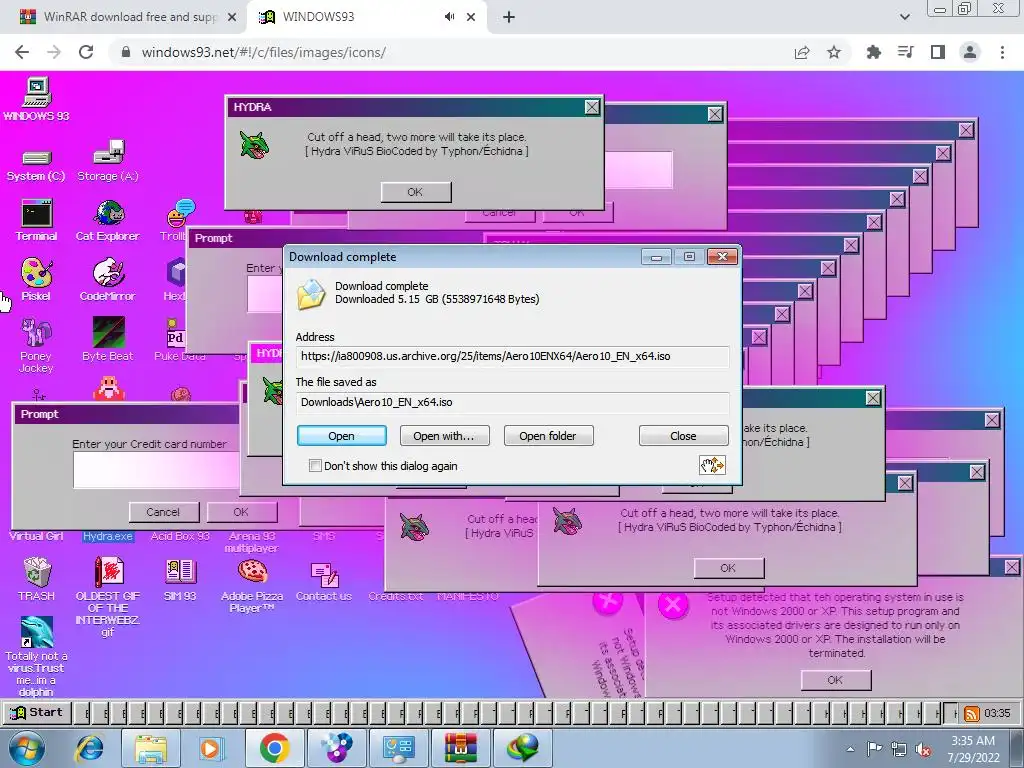Toggle Chrome side panel icon
The image size is (1024, 768).
(x=938, y=52)
